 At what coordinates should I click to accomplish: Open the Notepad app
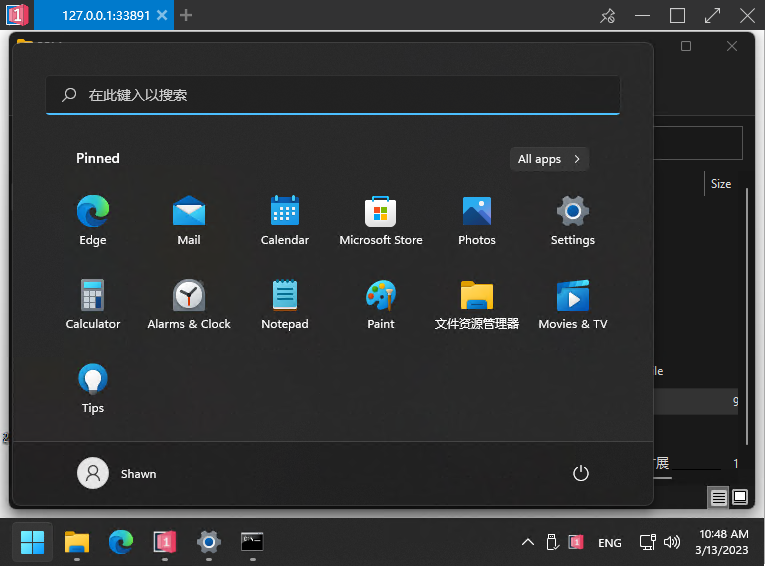pos(284,304)
